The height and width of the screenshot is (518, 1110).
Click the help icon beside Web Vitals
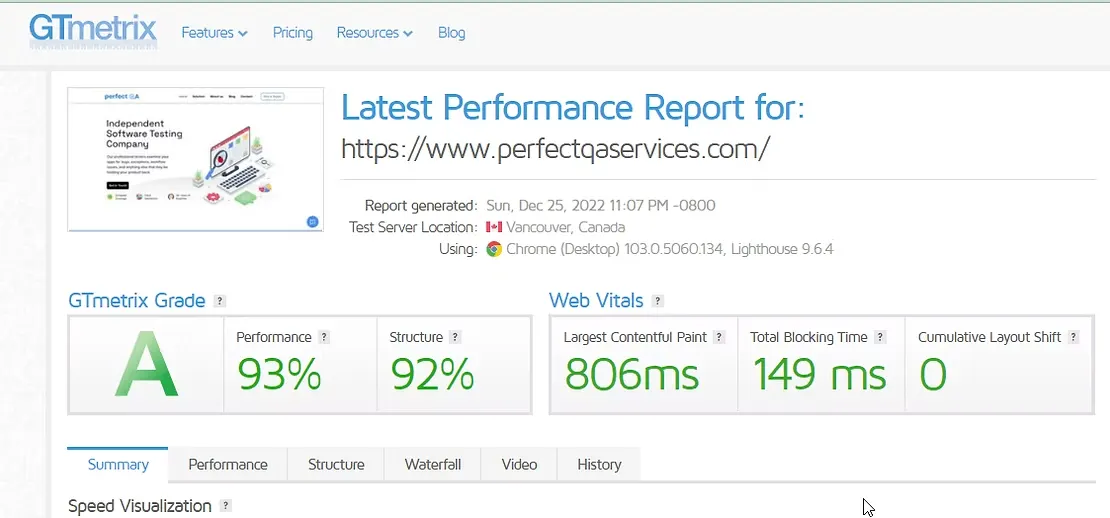[x=658, y=301]
